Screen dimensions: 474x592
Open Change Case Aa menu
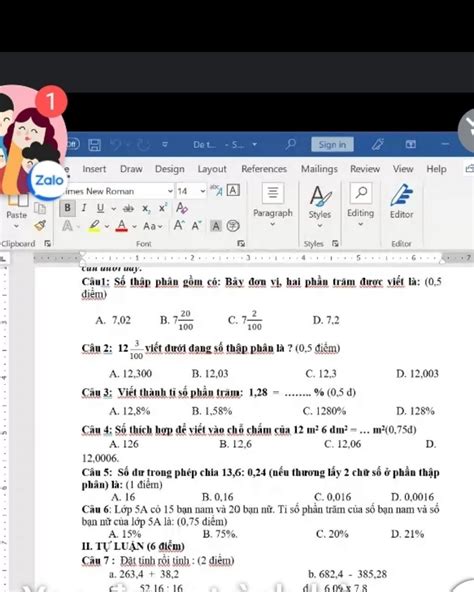coord(153,226)
